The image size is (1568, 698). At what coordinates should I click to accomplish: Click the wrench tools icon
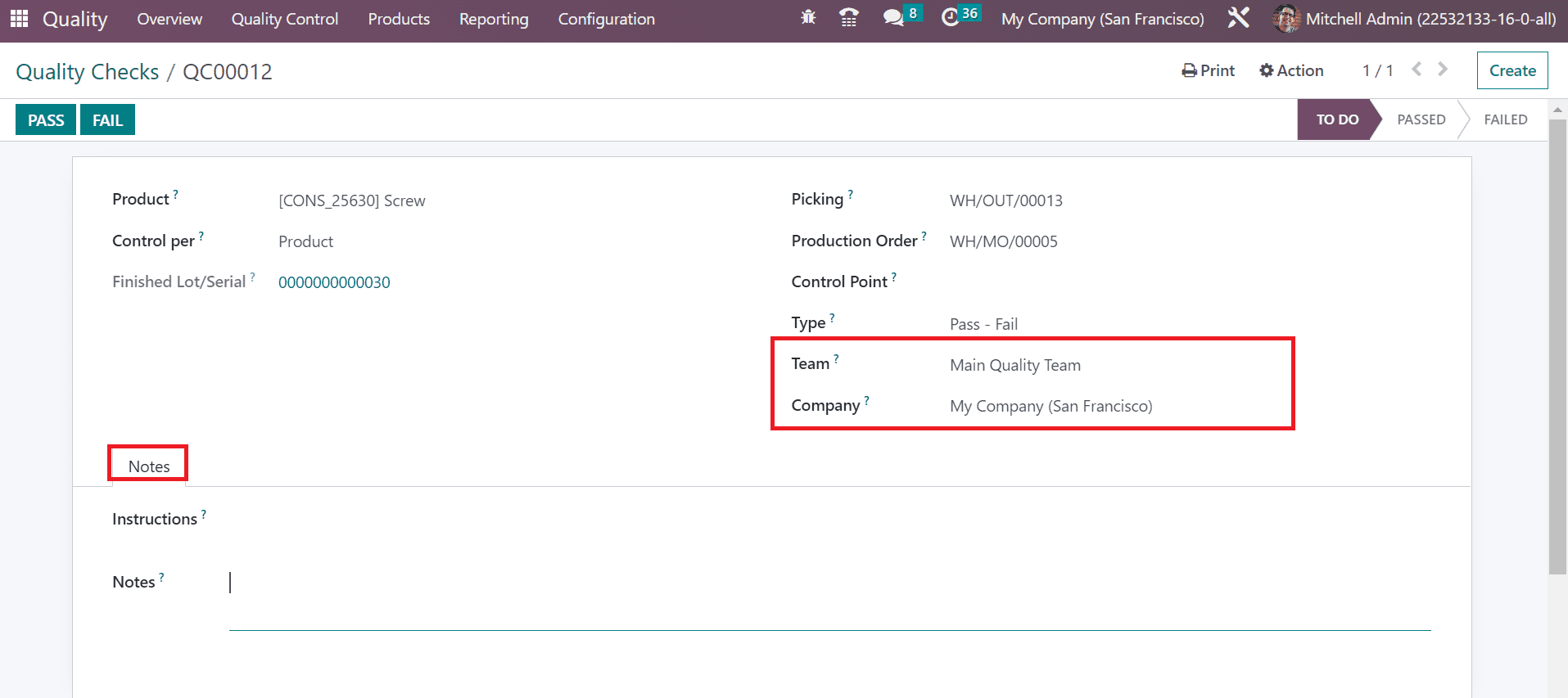1238,18
